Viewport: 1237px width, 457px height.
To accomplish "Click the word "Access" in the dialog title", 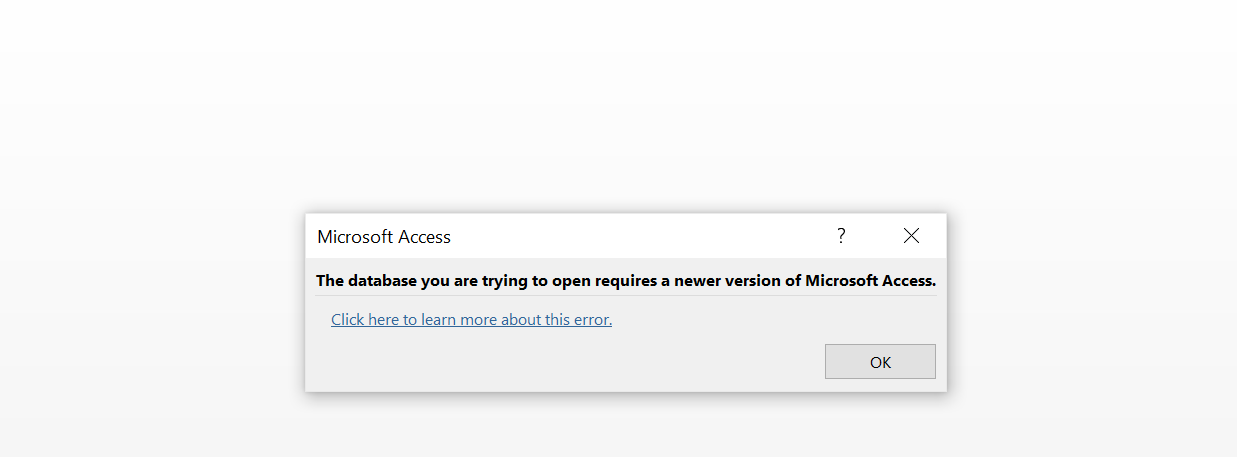I will 425,237.
